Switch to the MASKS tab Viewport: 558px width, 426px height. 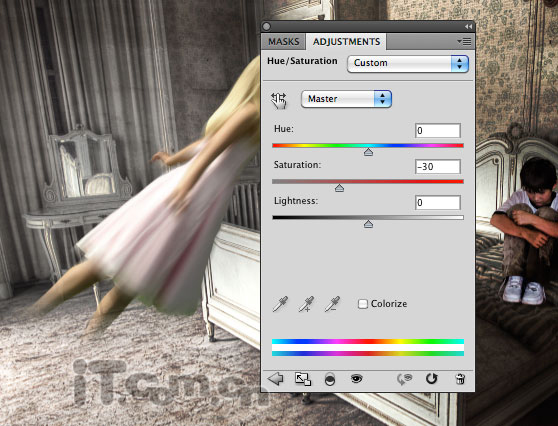click(x=284, y=42)
